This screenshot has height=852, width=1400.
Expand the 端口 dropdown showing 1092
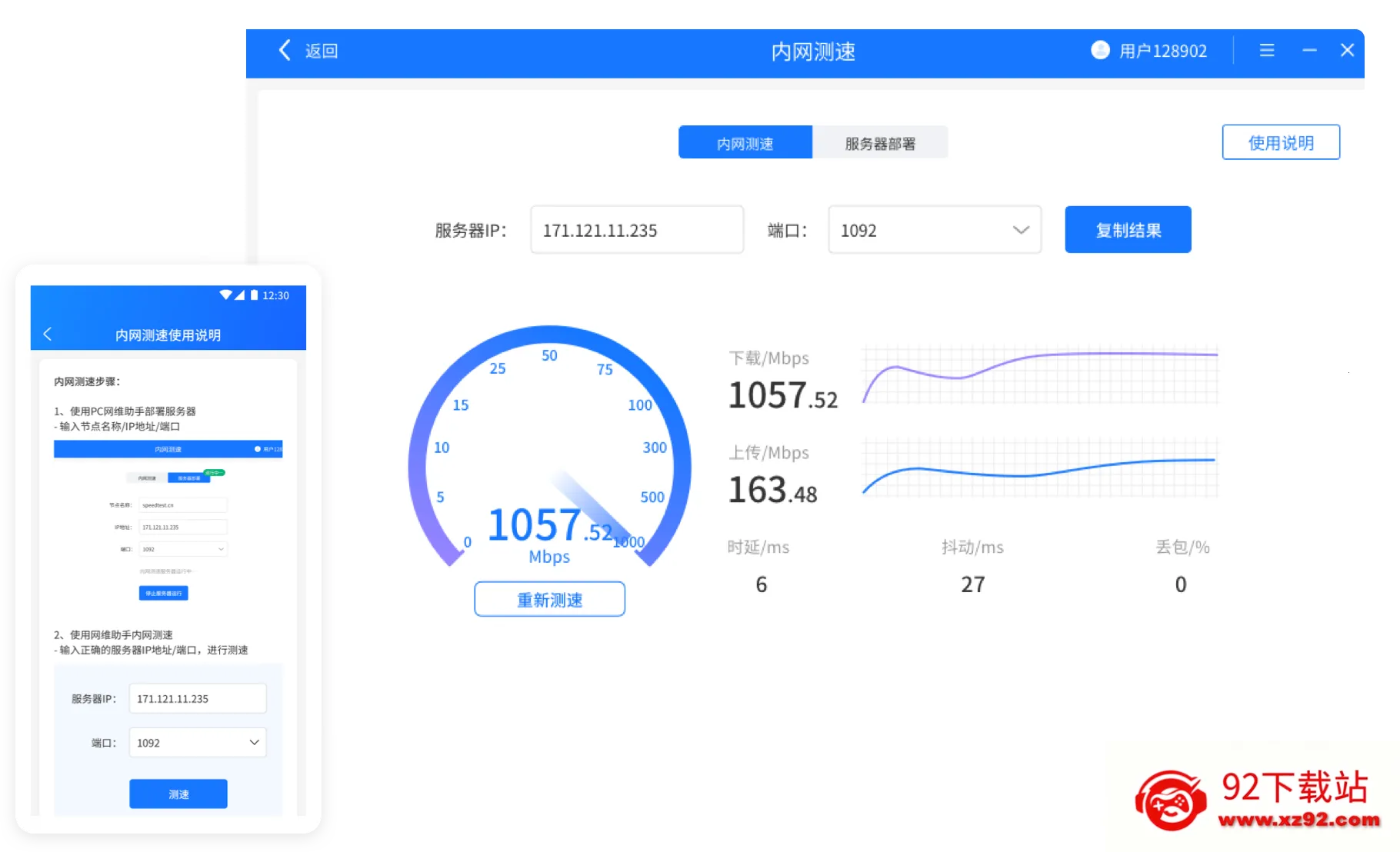[935, 230]
